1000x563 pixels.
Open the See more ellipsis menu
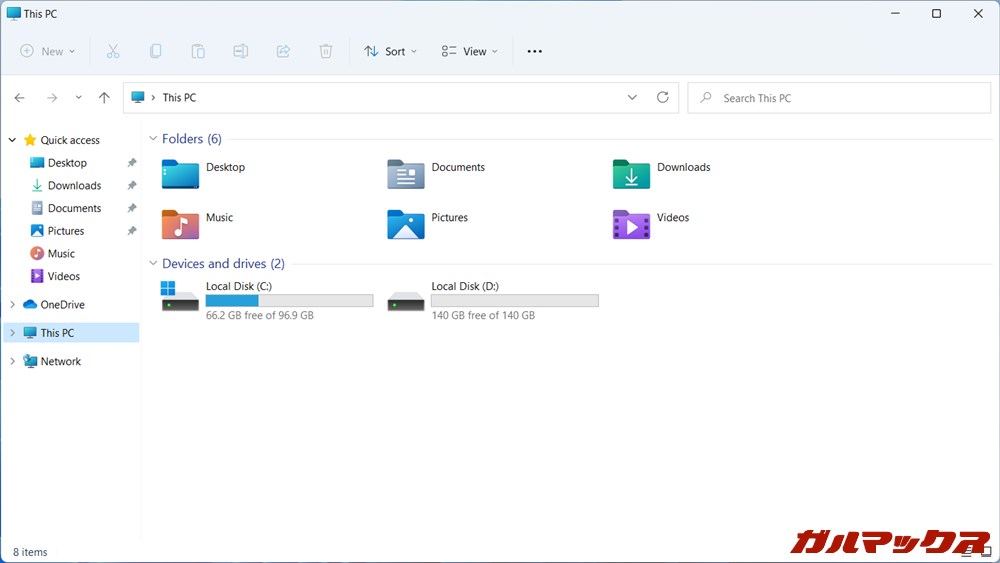coord(534,51)
